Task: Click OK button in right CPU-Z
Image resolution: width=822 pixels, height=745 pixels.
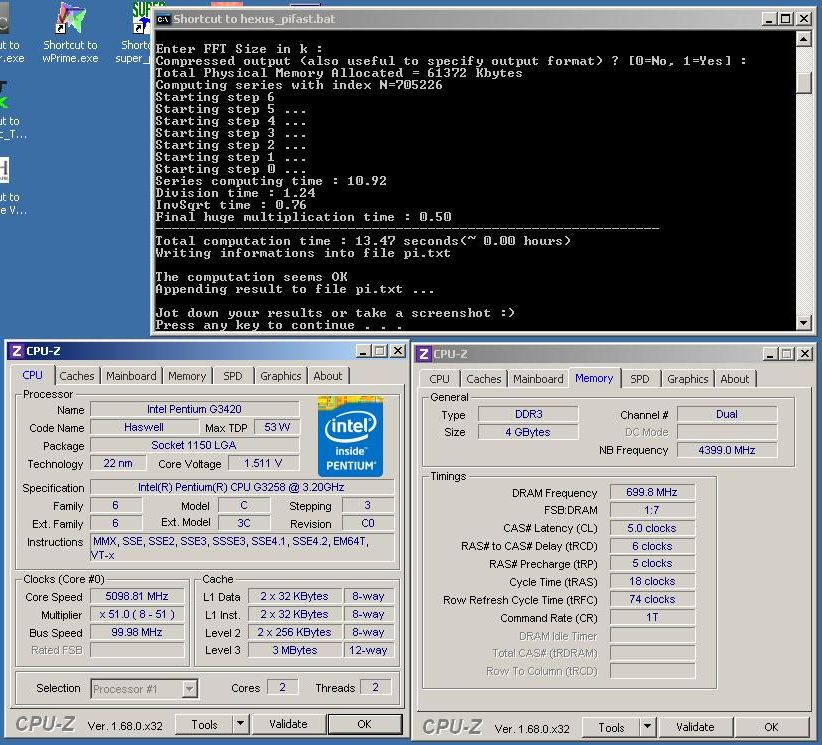Action: (x=771, y=727)
